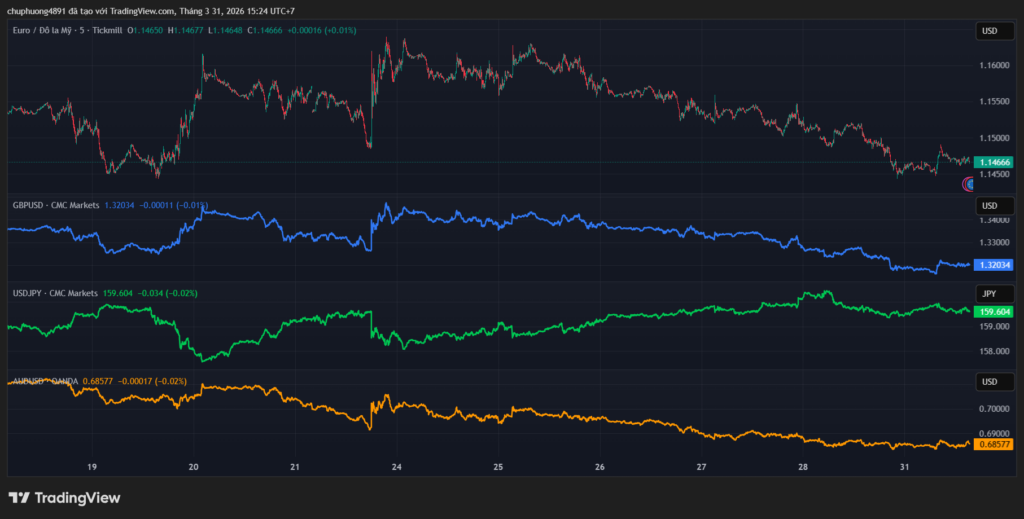This screenshot has width=1024, height=519.
Task: Click the blue 1.32034 GBPUSD price tag
Action: click(x=994, y=265)
